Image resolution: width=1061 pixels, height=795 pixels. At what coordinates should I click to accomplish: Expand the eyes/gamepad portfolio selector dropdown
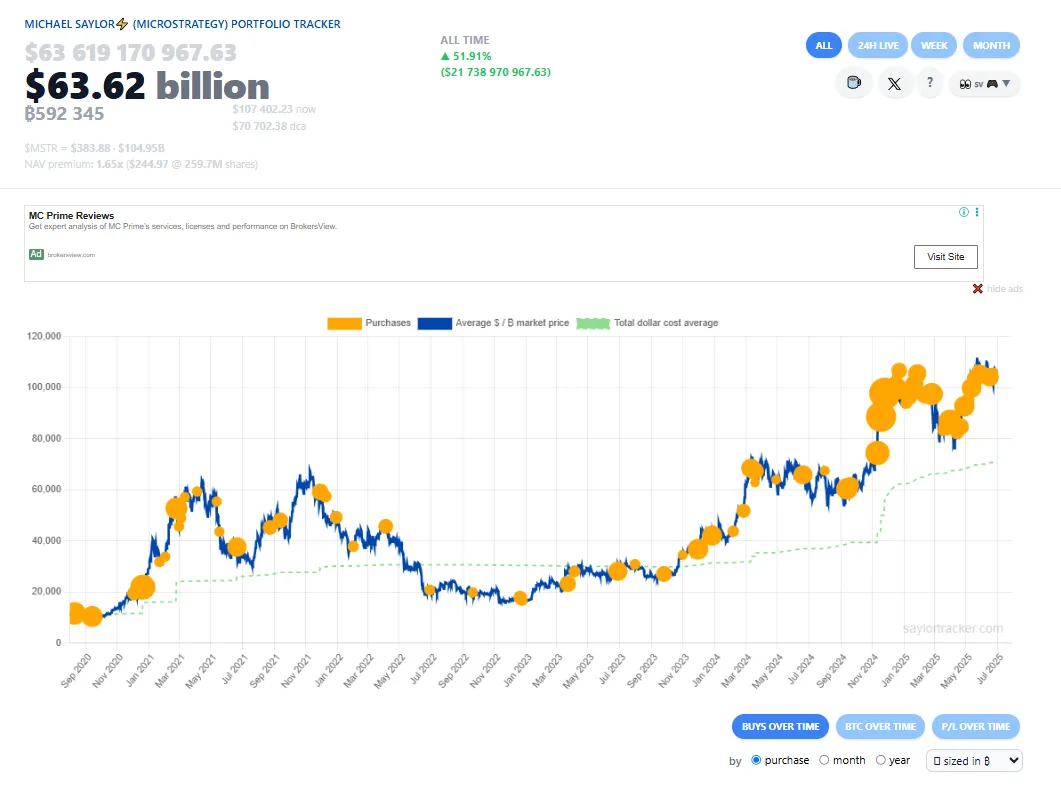(x=984, y=84)
